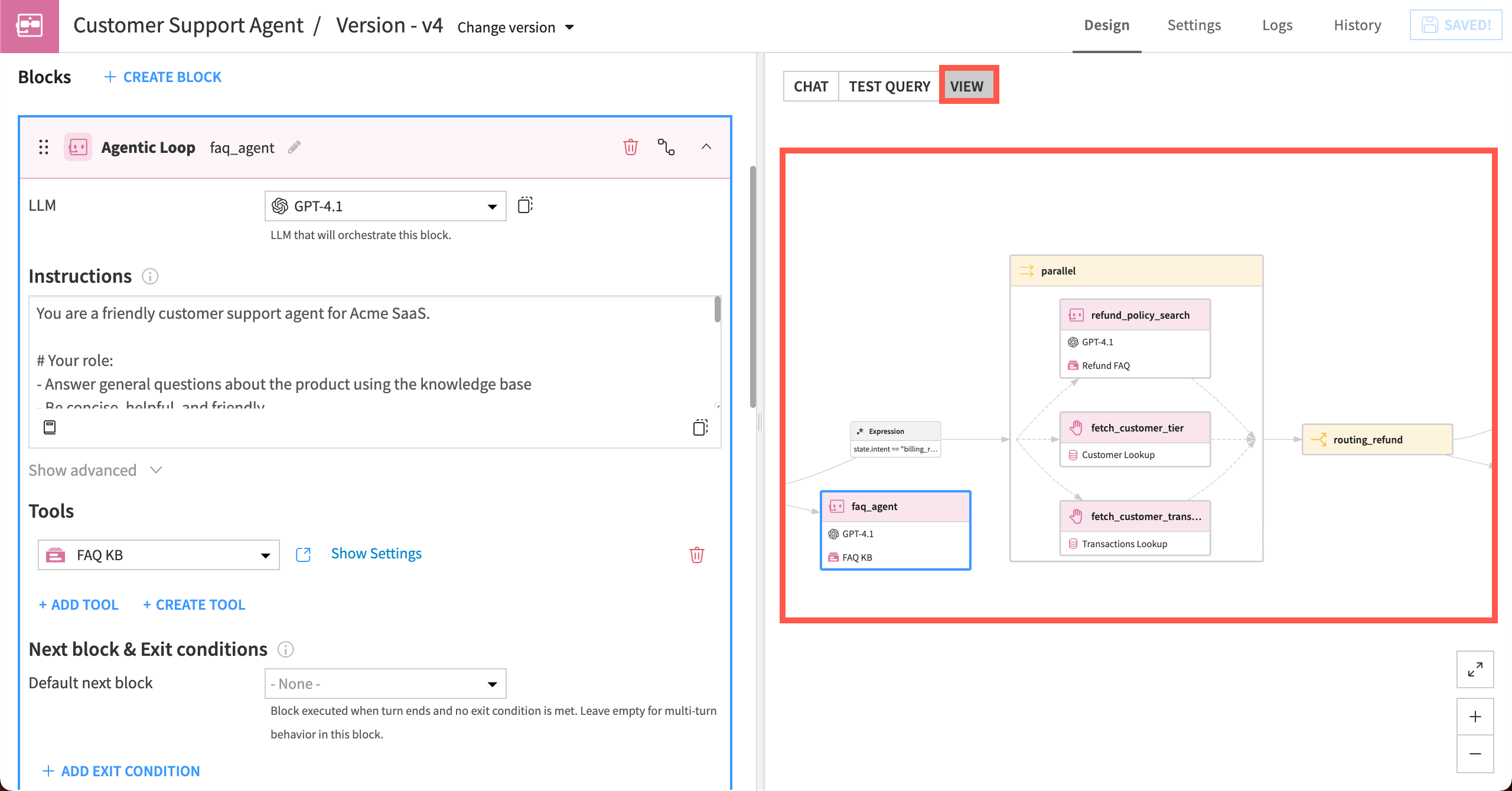
Task: Open Show Settings for the FAQ KB tool
Action: [x=376, y=553]
